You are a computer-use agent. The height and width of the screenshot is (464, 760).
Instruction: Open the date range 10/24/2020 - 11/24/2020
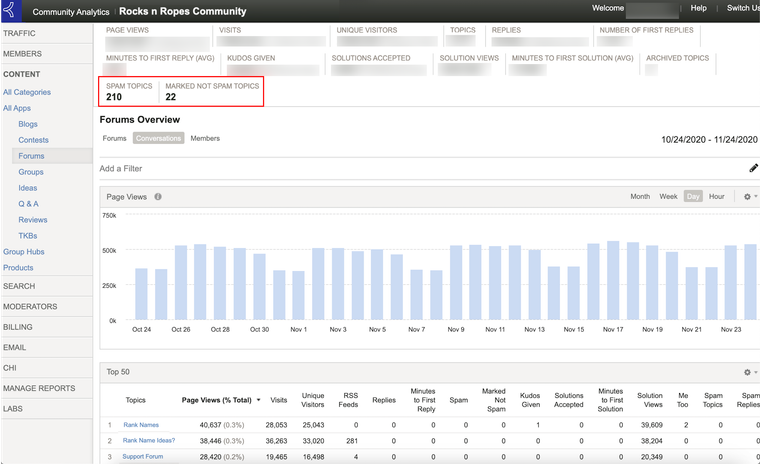[709, 140]
